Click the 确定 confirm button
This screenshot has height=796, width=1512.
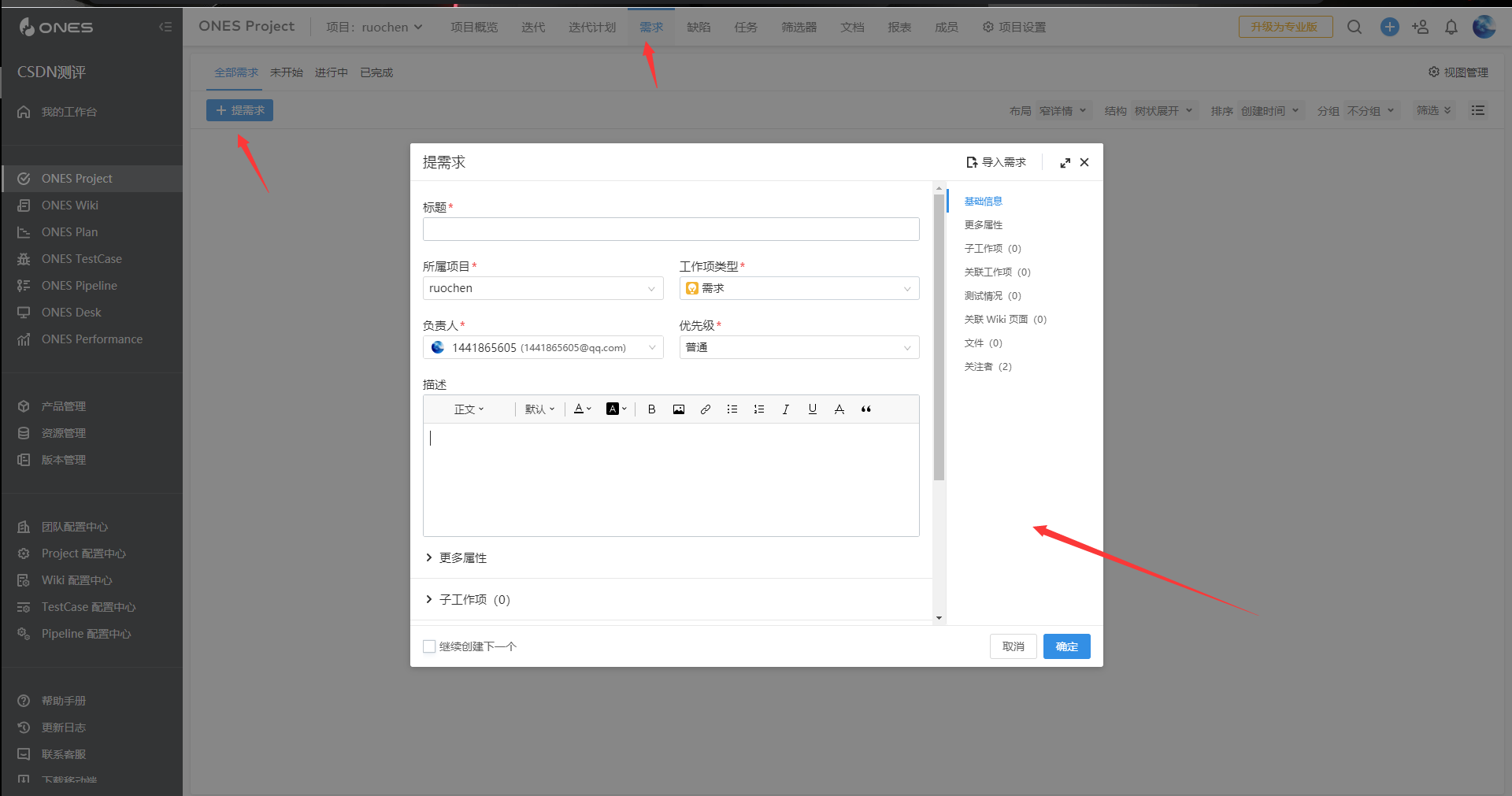tap(1066, 646)
